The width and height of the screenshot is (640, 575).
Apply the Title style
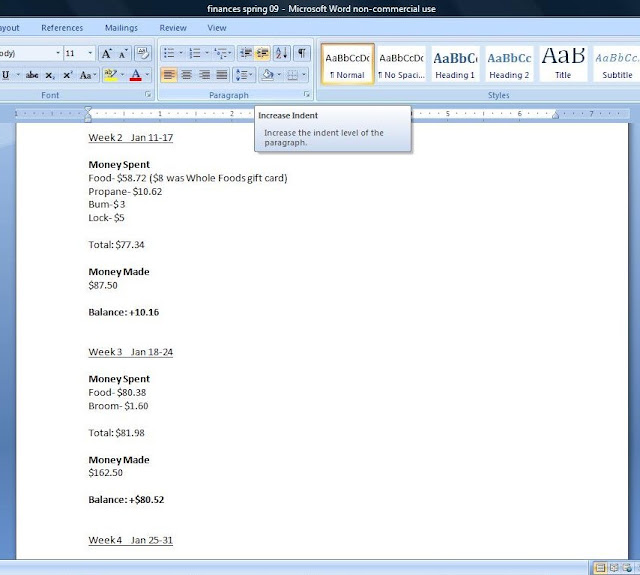563,64
